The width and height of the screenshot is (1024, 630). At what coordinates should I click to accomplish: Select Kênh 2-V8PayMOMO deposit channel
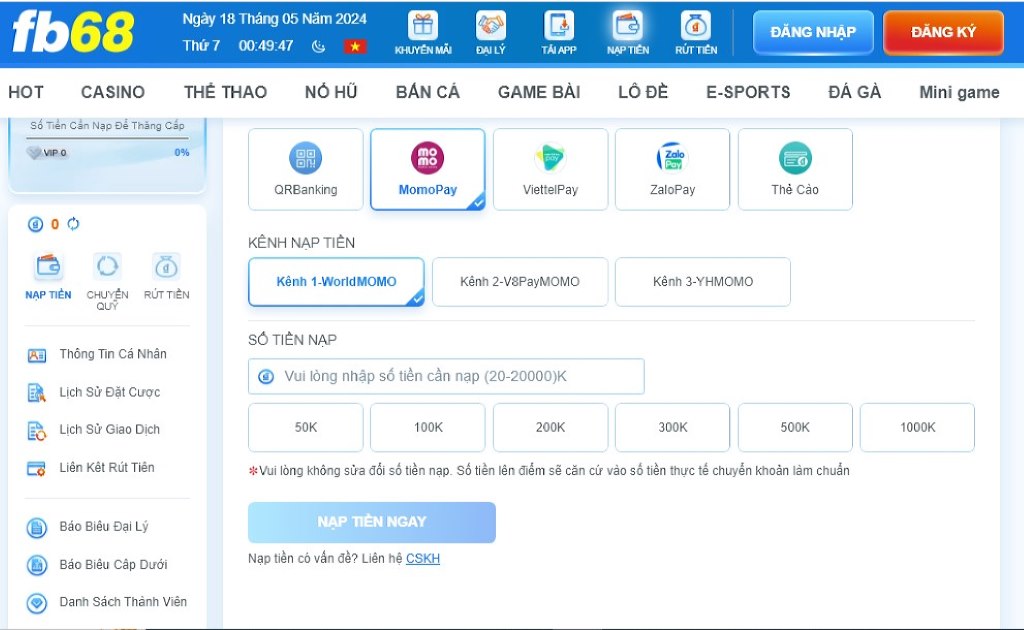(519, 282)
